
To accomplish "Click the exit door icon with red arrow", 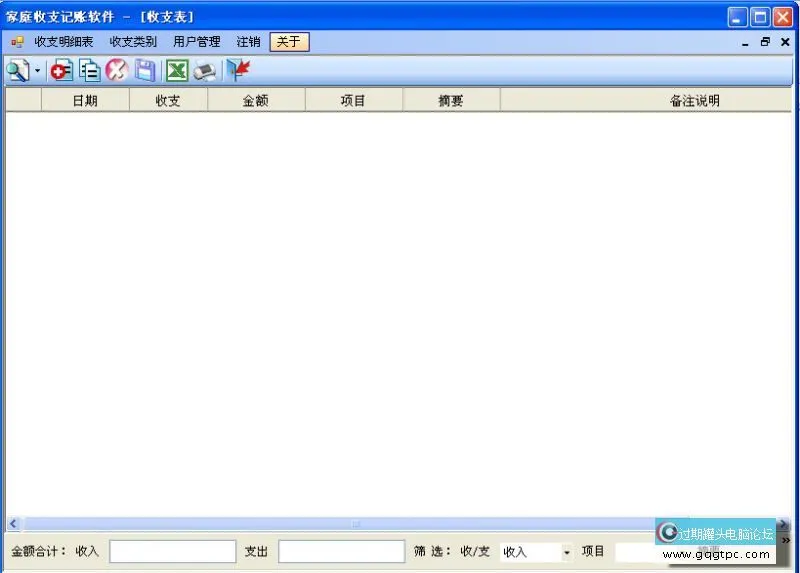I will click(238, 70).
